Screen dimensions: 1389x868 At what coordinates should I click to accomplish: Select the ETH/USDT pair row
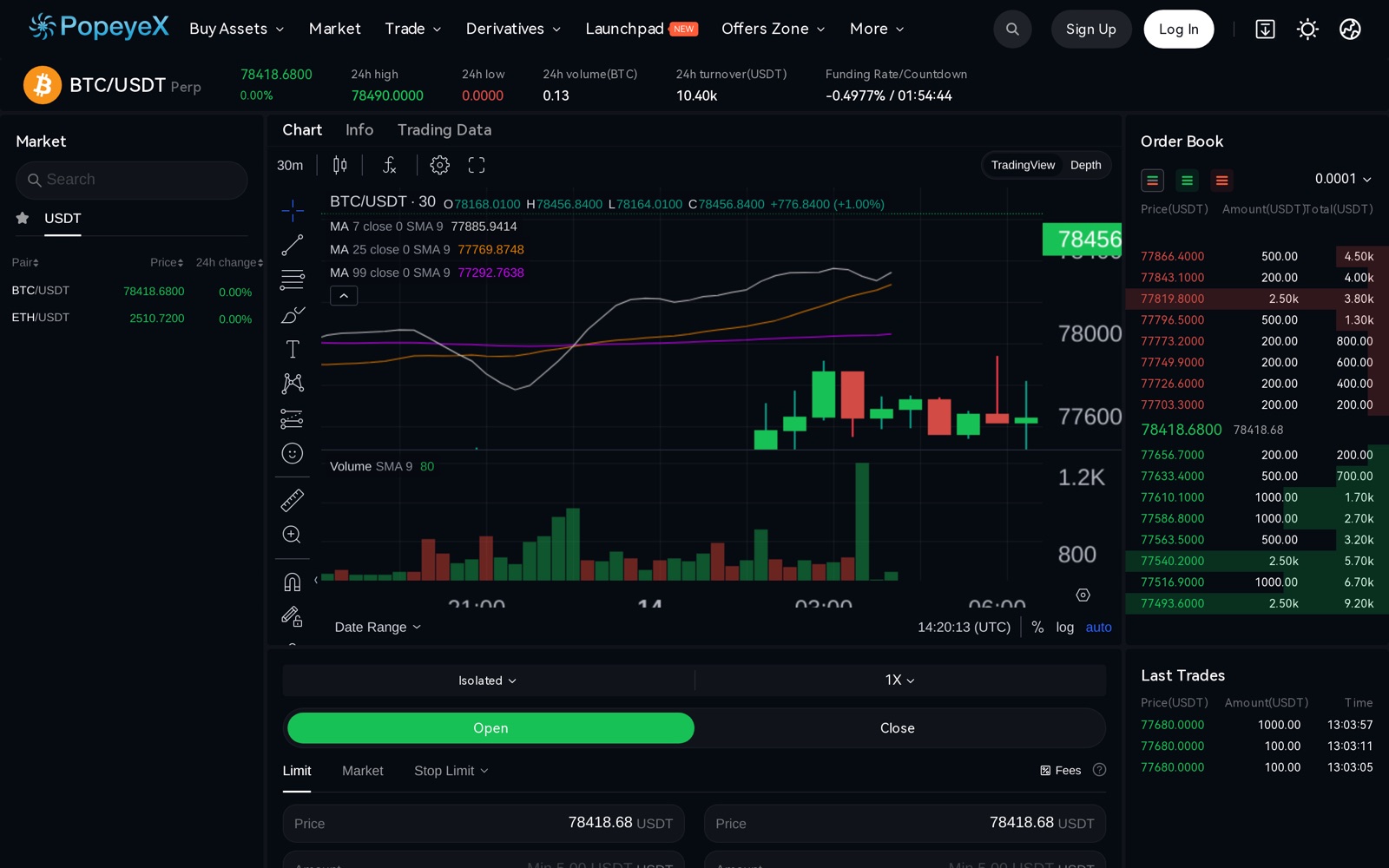[x=132, y=318]
